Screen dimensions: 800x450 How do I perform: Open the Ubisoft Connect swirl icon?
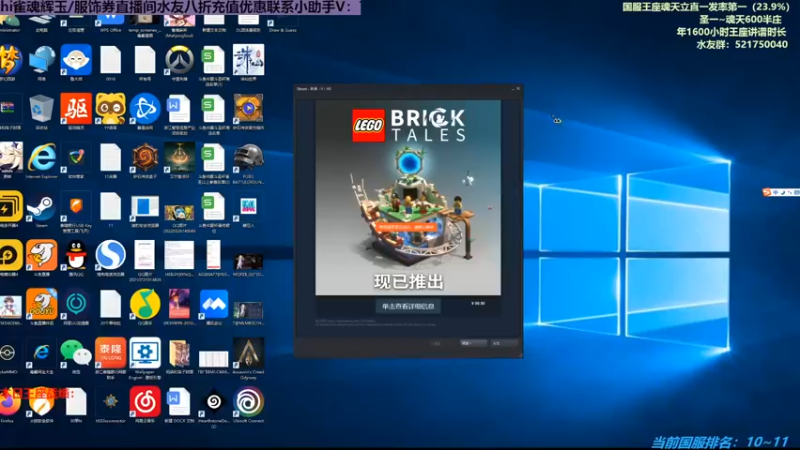(x=248, y=402)
